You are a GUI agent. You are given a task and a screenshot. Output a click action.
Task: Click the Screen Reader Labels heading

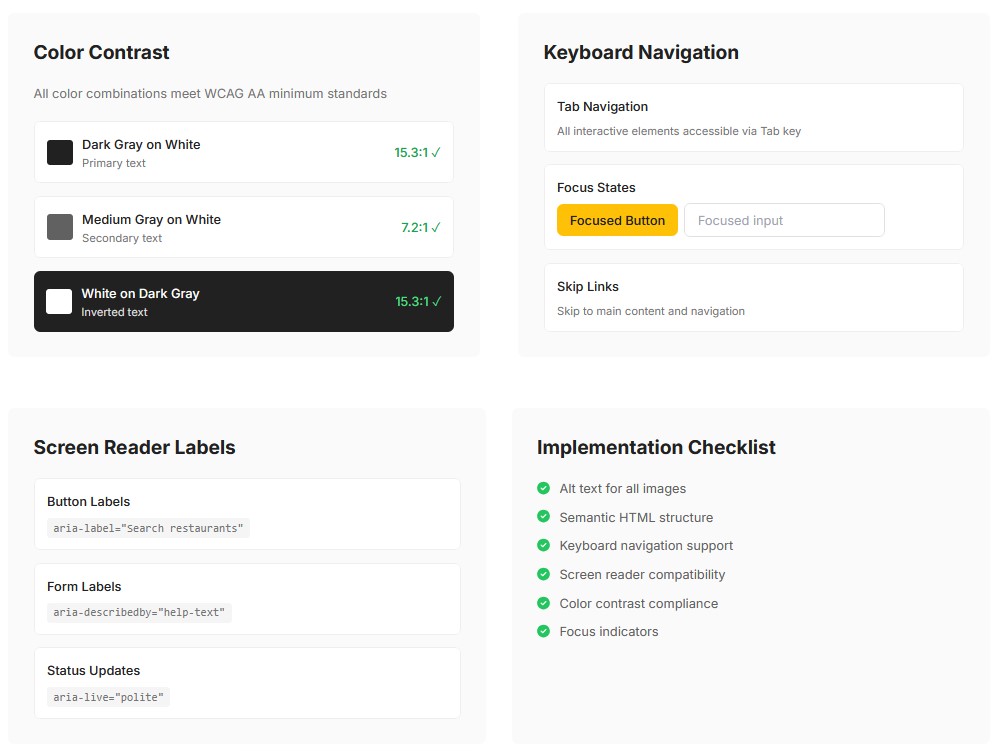click(x=134, y=447)
